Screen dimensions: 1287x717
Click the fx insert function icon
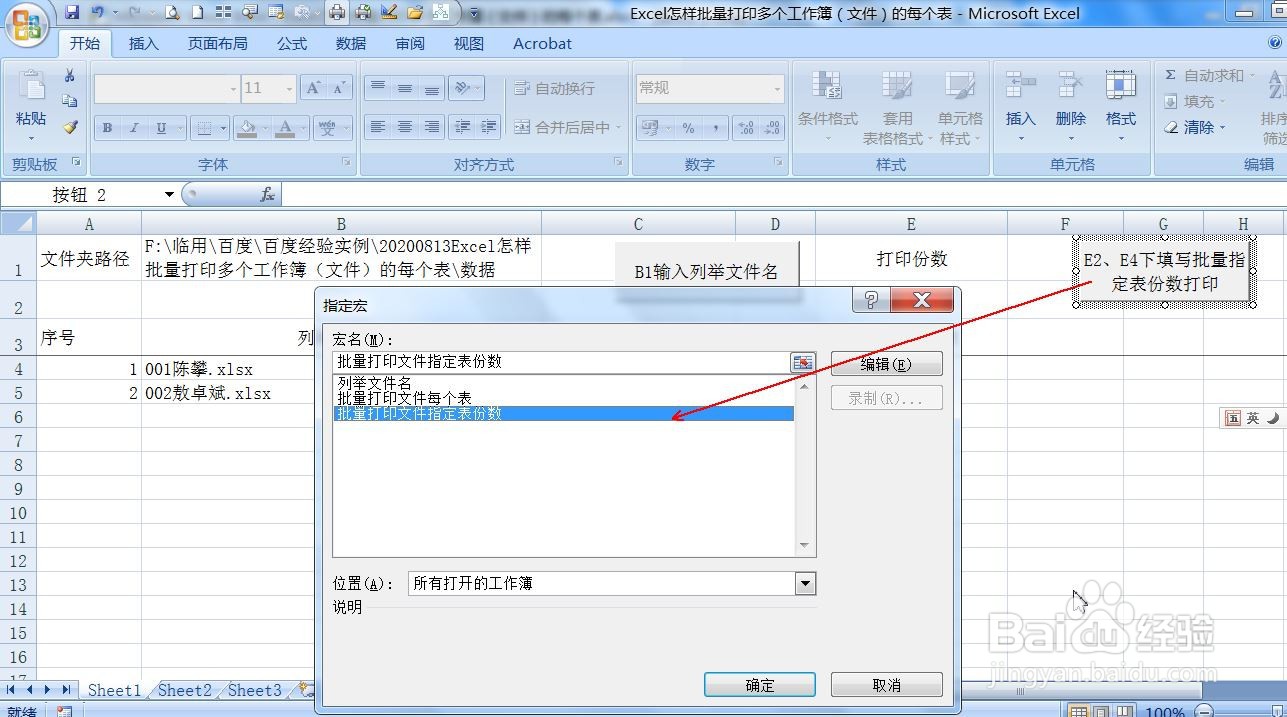(x=267, y=195)
